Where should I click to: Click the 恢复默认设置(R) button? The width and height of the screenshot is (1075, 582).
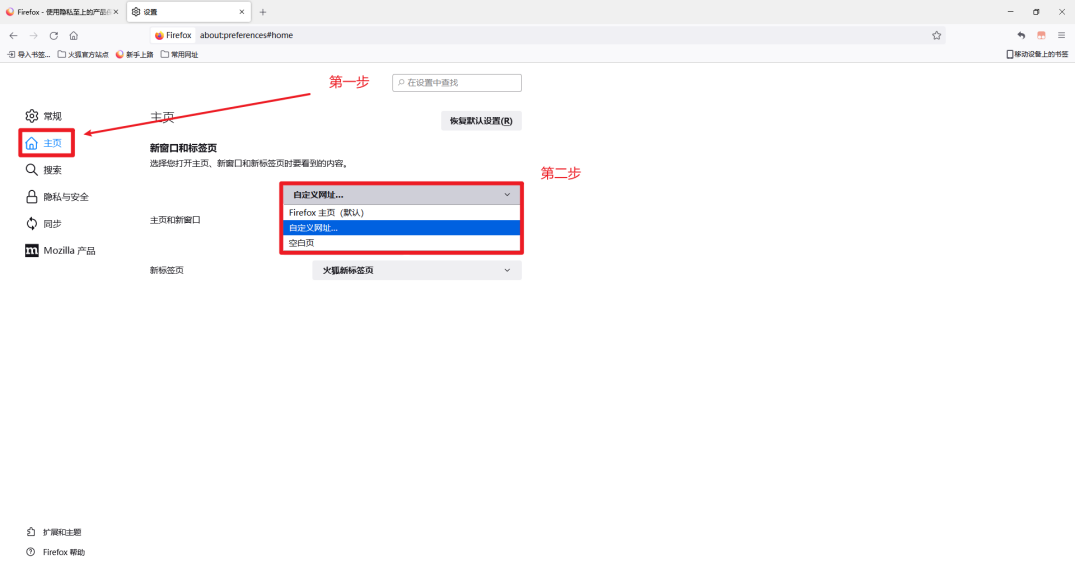click(481, 121)
